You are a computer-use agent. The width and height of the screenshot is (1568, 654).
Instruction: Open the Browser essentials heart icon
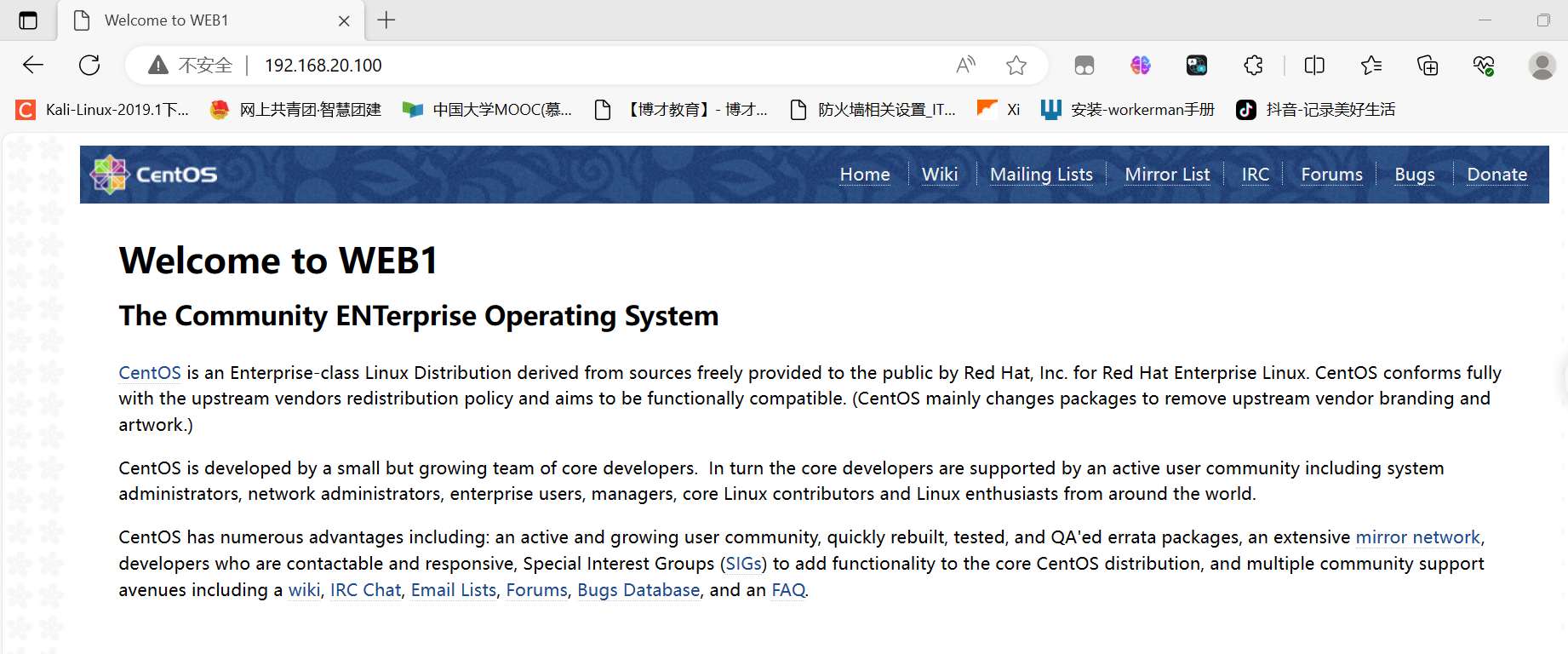(x=1484, y=66)
